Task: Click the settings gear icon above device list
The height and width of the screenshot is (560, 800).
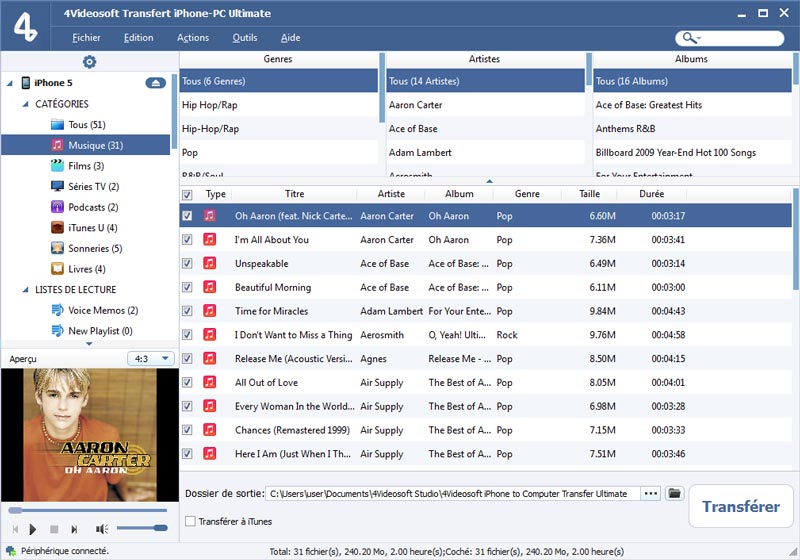Action: pyautogui.click(x=89, y=62)
